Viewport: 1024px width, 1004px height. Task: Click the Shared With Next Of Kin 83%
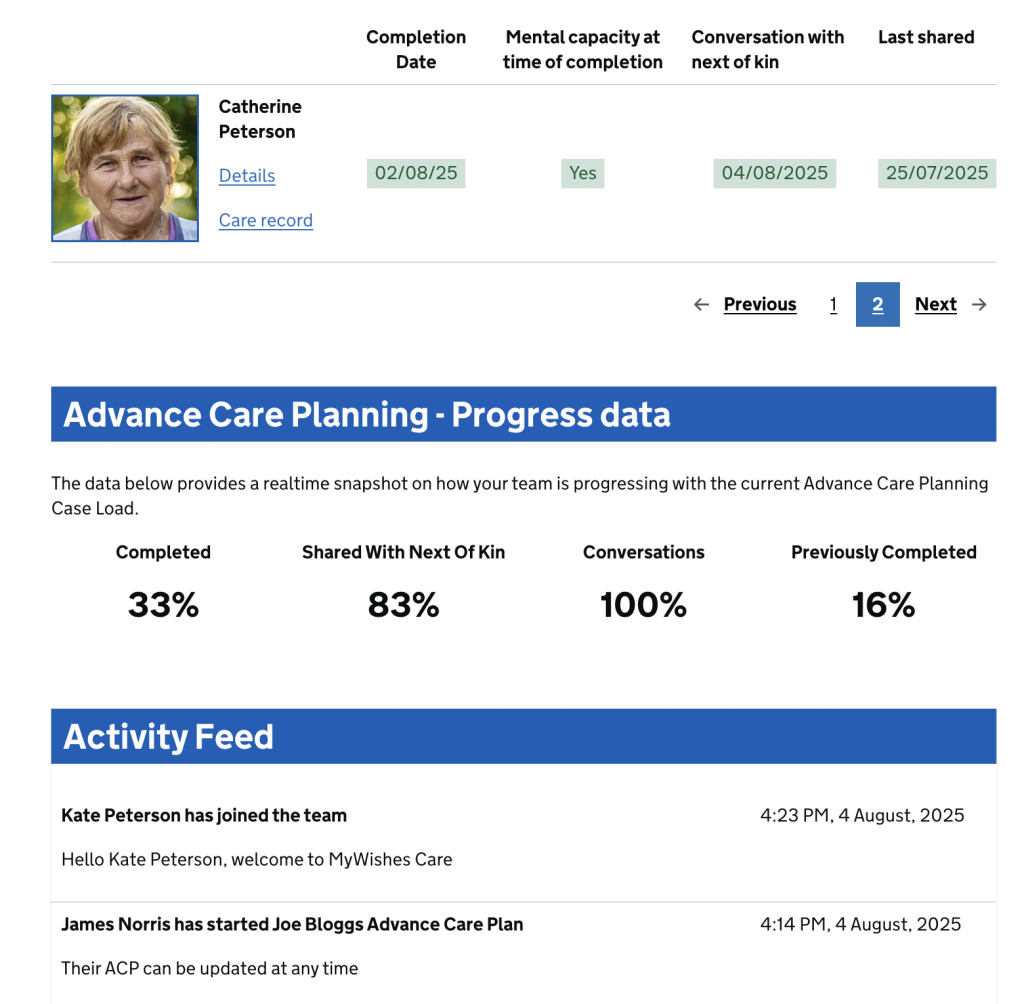403,605
